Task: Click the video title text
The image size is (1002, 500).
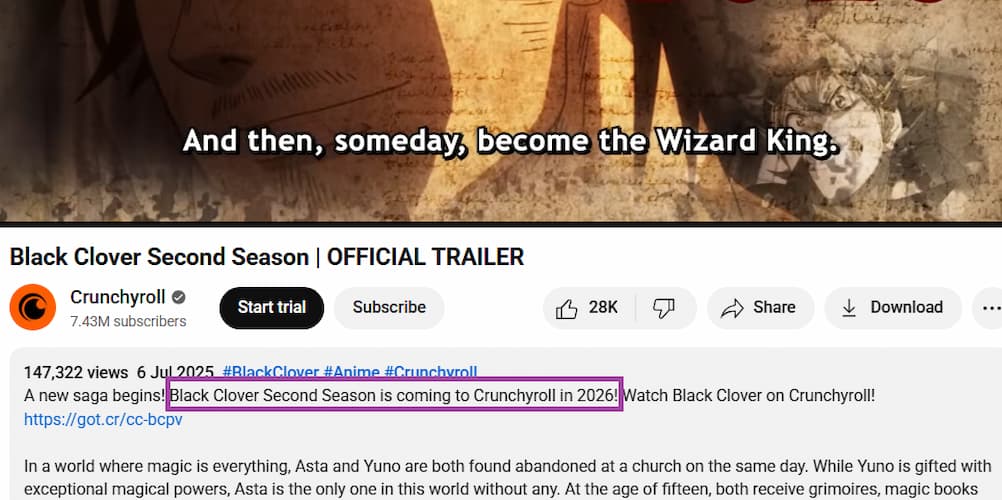Action: click(x=266, y=257)
